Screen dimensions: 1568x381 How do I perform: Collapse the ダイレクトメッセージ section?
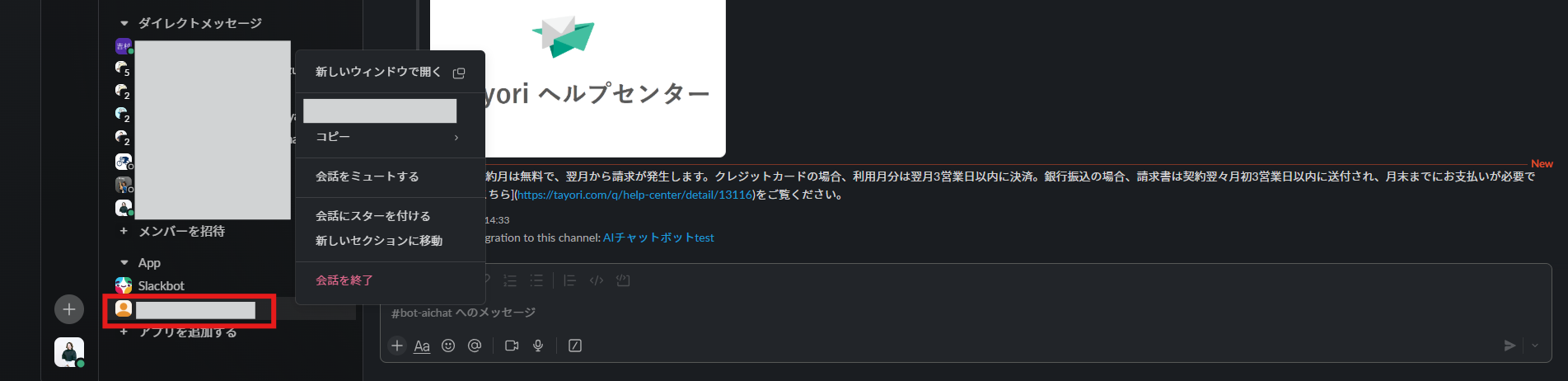(x=124, y=23)
